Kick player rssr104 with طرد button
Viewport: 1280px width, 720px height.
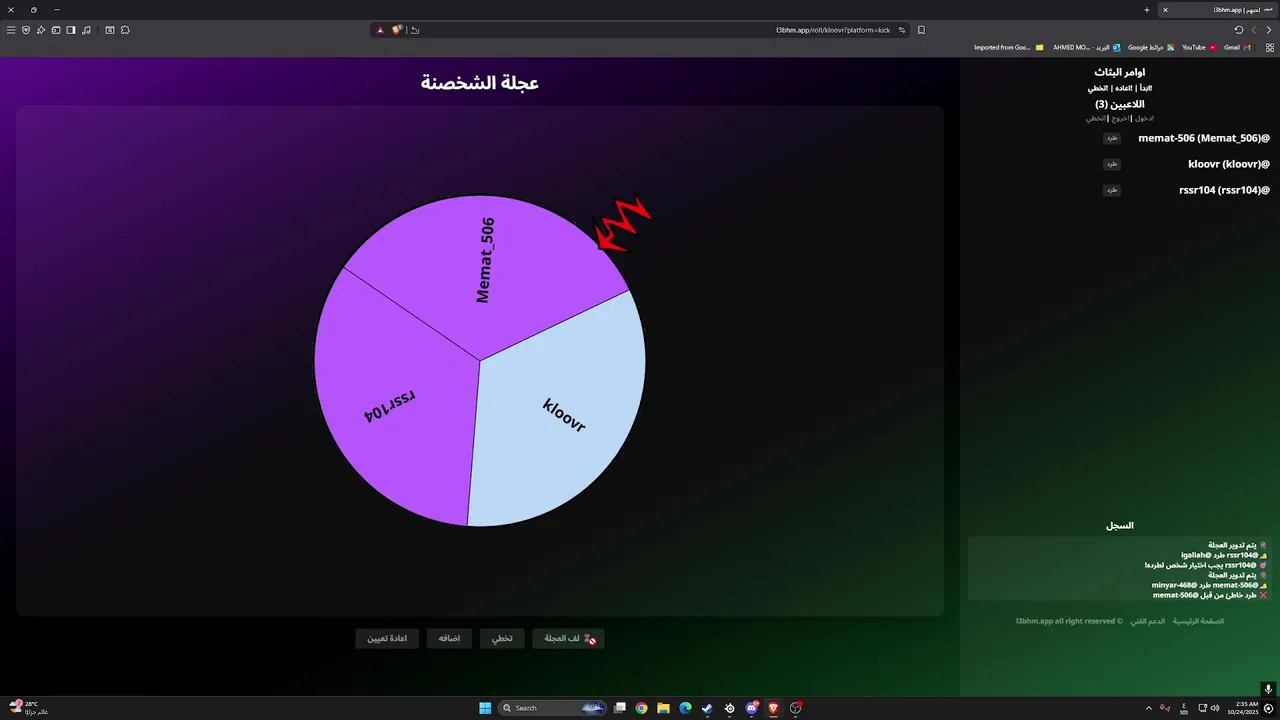coord(1111,190)
